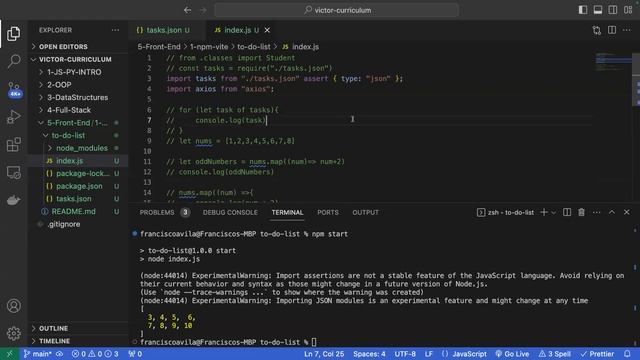Image resolution: width=640 pixels, height=360 pixels.
Task: Toggle the bottom panel layout icon
Action: 598,10
